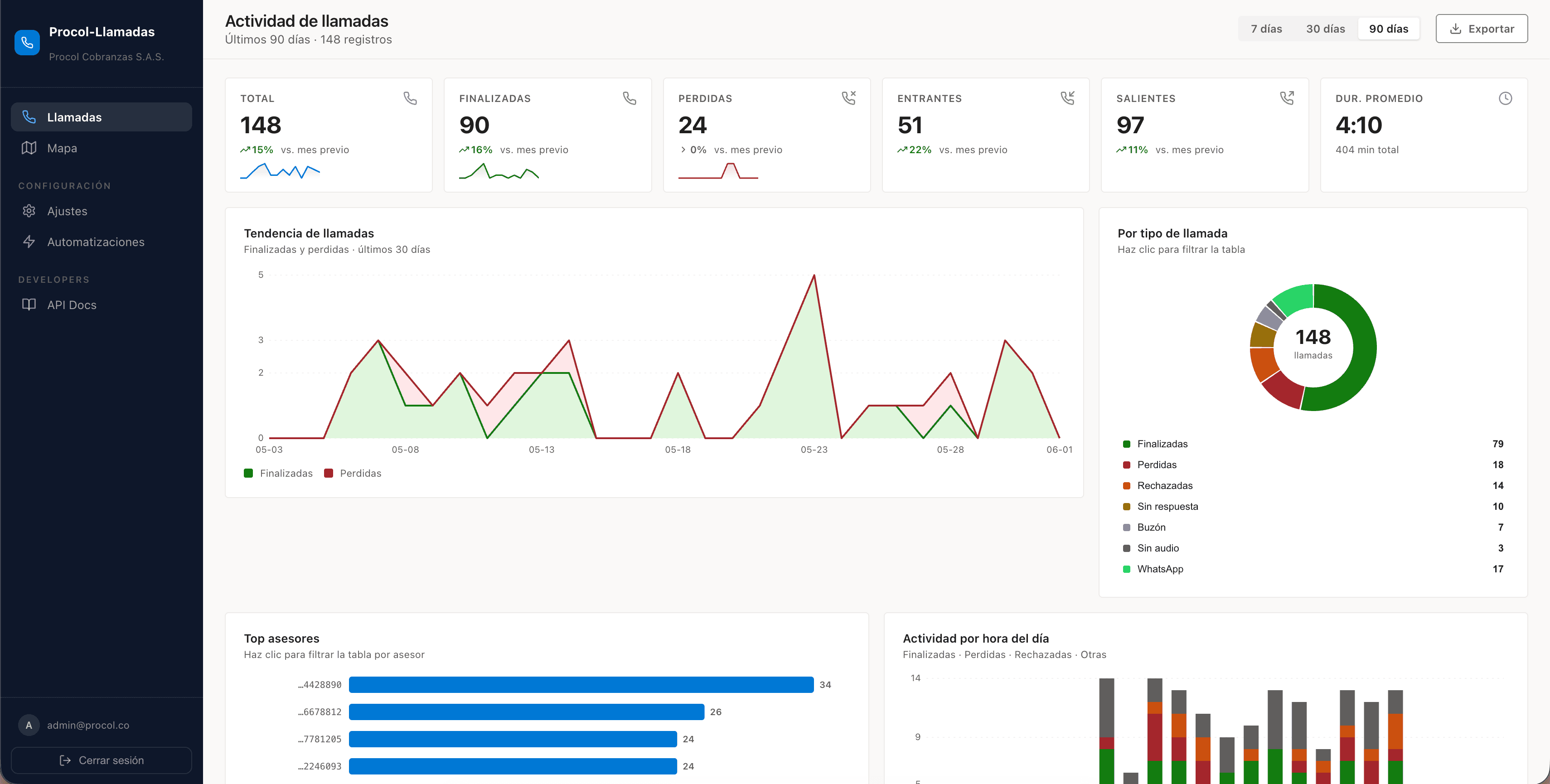Open API Docs under Developers
Screen dimensions: 1550x784
(x=101, y=305)
